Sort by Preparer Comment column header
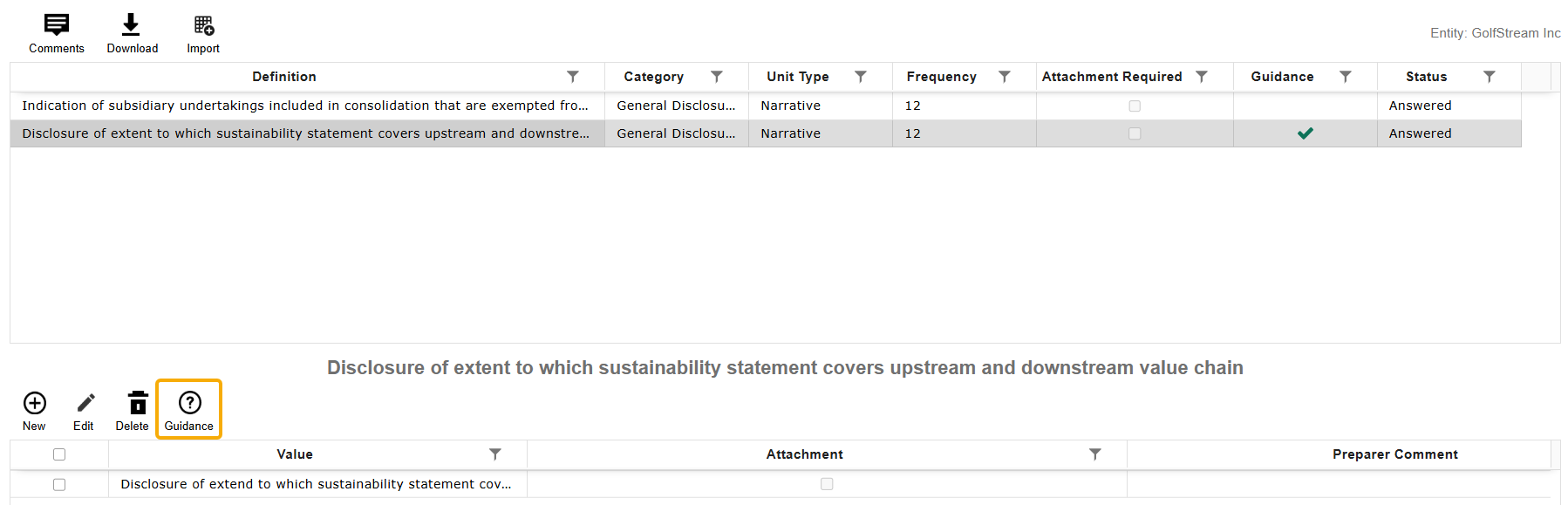The image size is (1568, 505). pyautogui.click(x=1395, y=454)
